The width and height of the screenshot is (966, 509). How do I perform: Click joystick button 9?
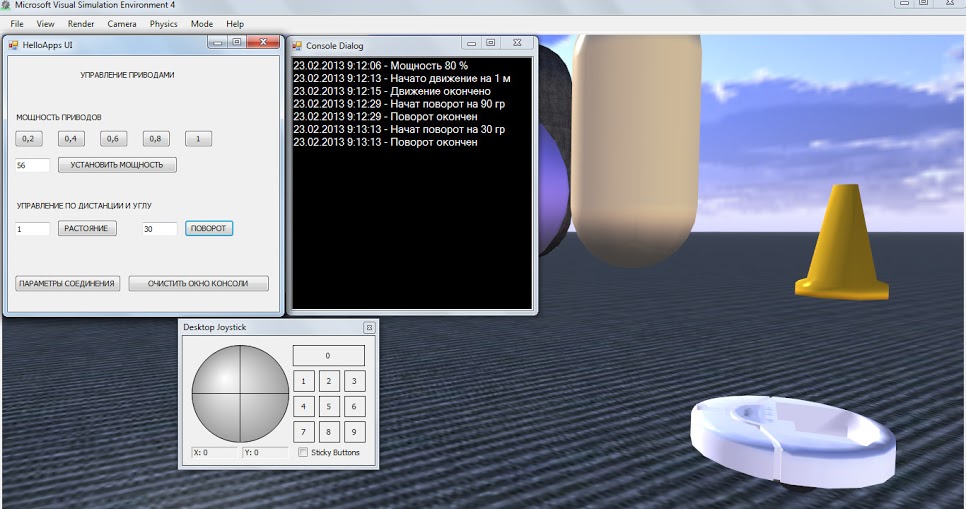(x=354, y=431)
